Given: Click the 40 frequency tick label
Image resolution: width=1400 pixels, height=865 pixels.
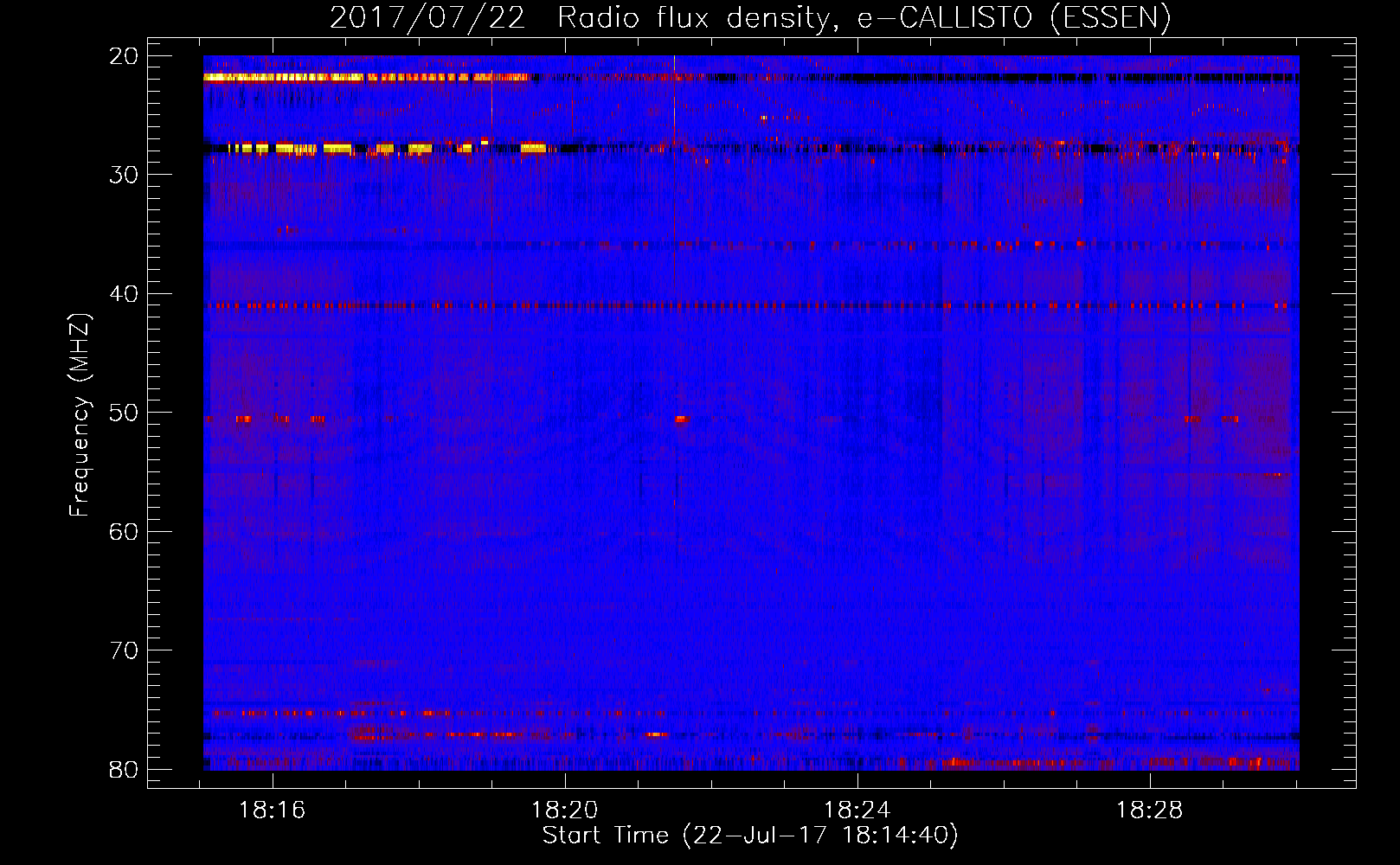Looking at the screenshot, I should point(124,294).
